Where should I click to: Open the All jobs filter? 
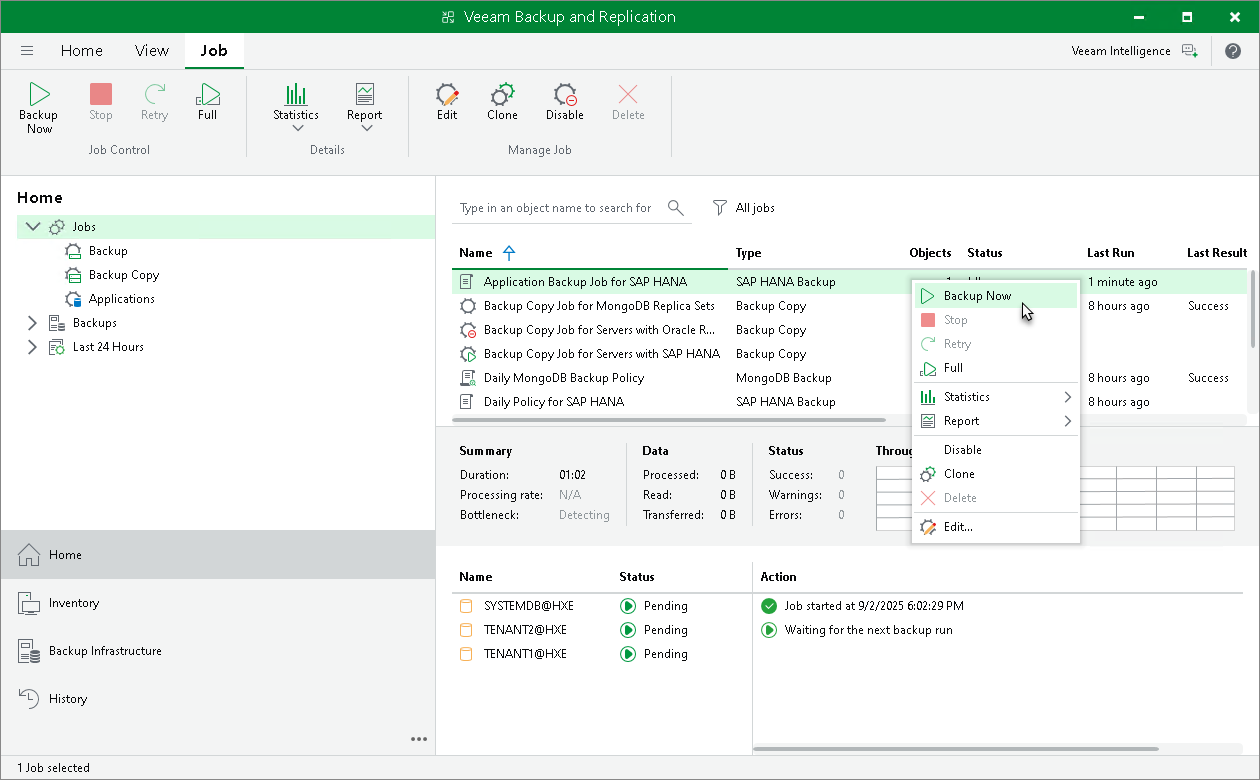coord(744,207)
